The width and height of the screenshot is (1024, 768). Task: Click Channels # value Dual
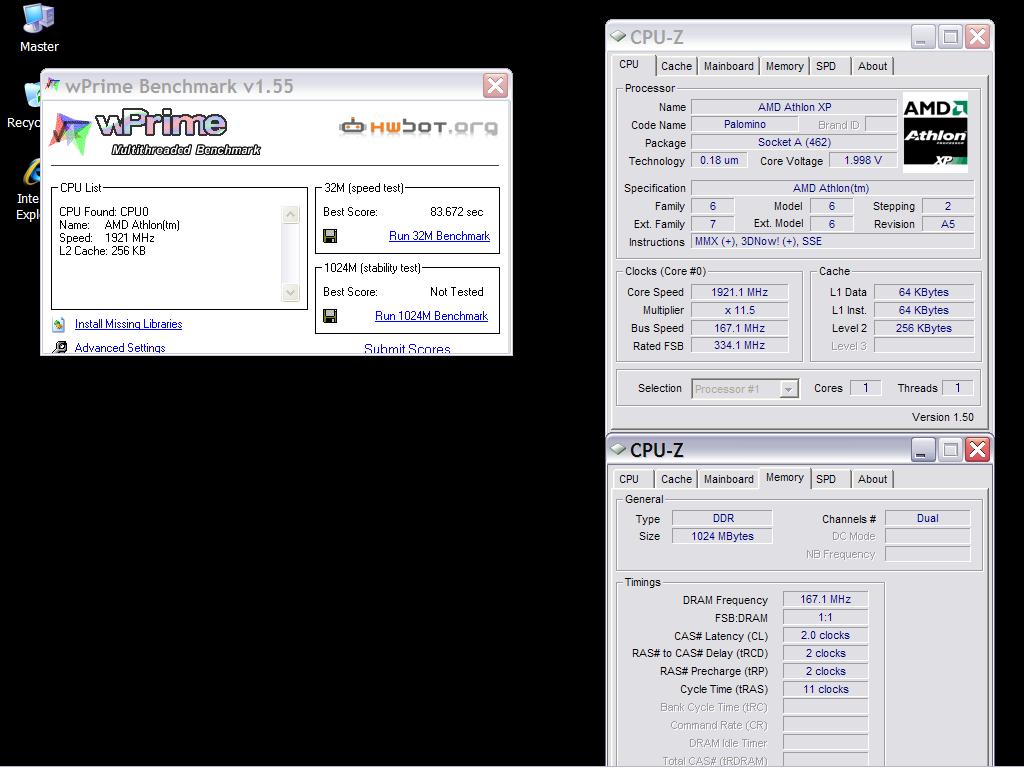[x=927, y=519]
